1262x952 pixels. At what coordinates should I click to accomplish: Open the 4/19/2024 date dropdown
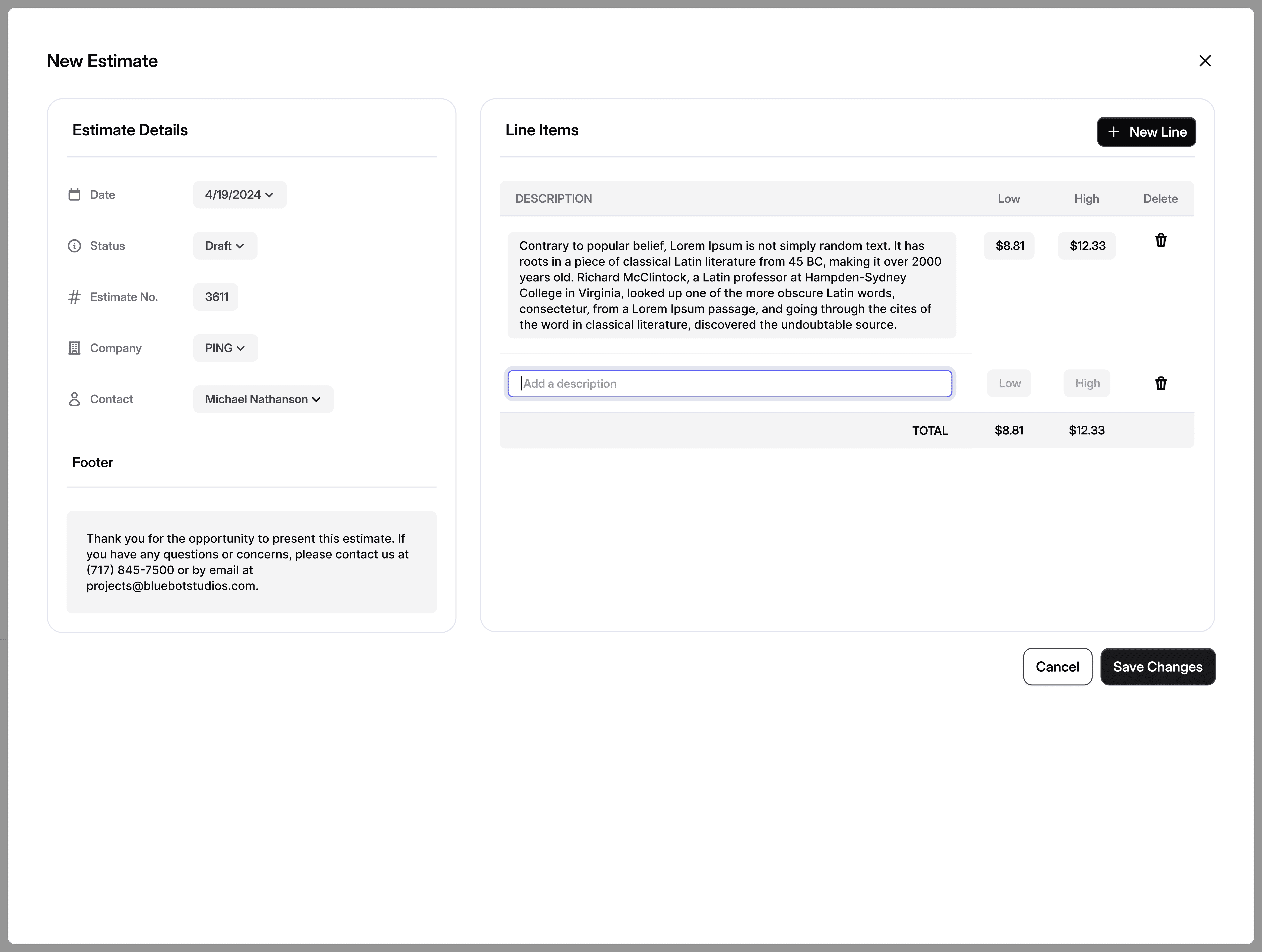(x=240, y=195)
